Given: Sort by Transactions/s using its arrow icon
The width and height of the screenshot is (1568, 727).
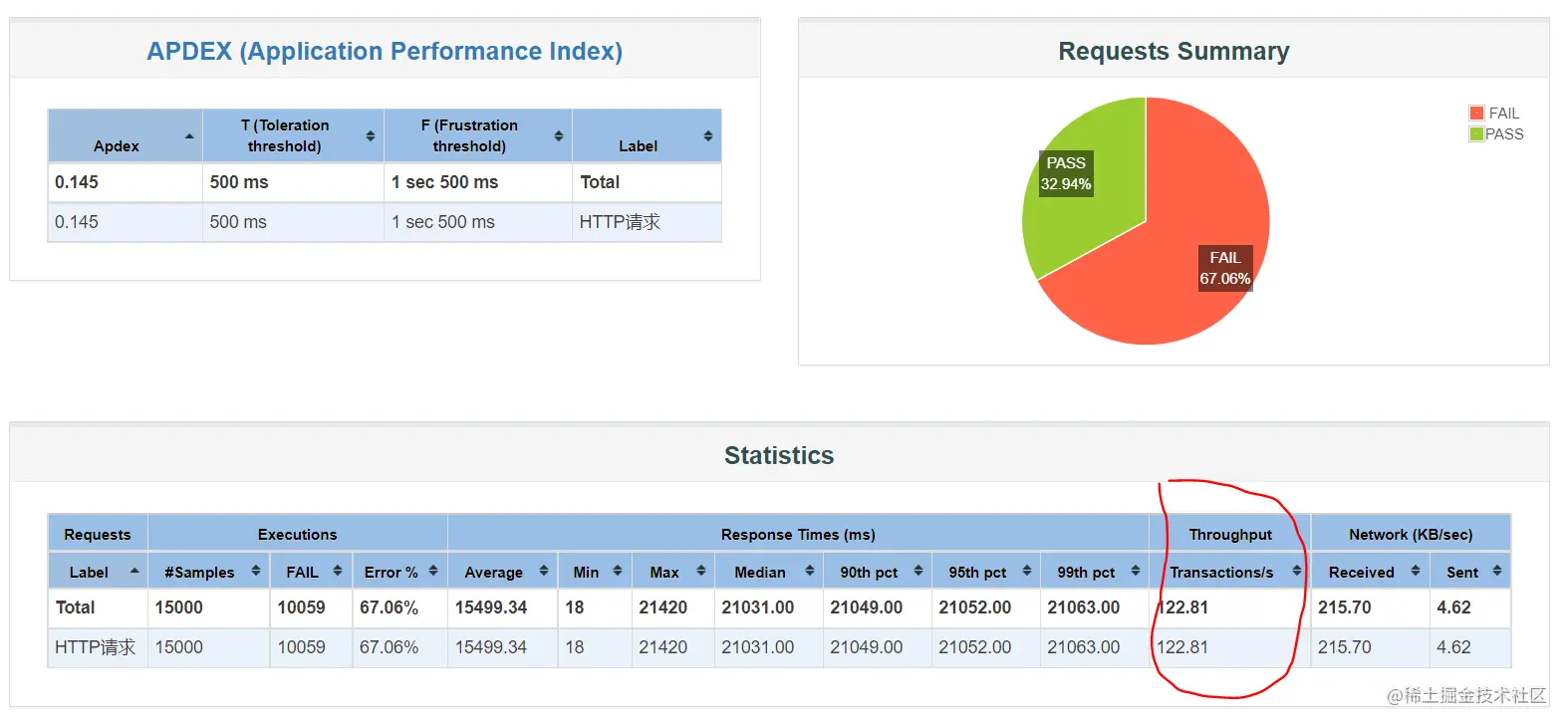Looking at the screenshot, I should tap(1297, 571).
